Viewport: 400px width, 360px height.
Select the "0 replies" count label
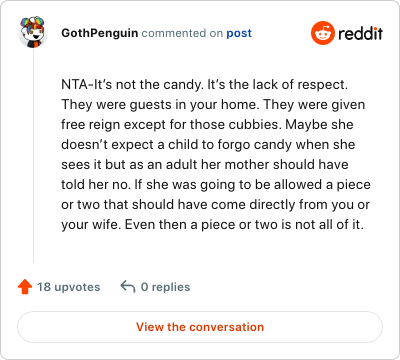[x=165, y=287]
